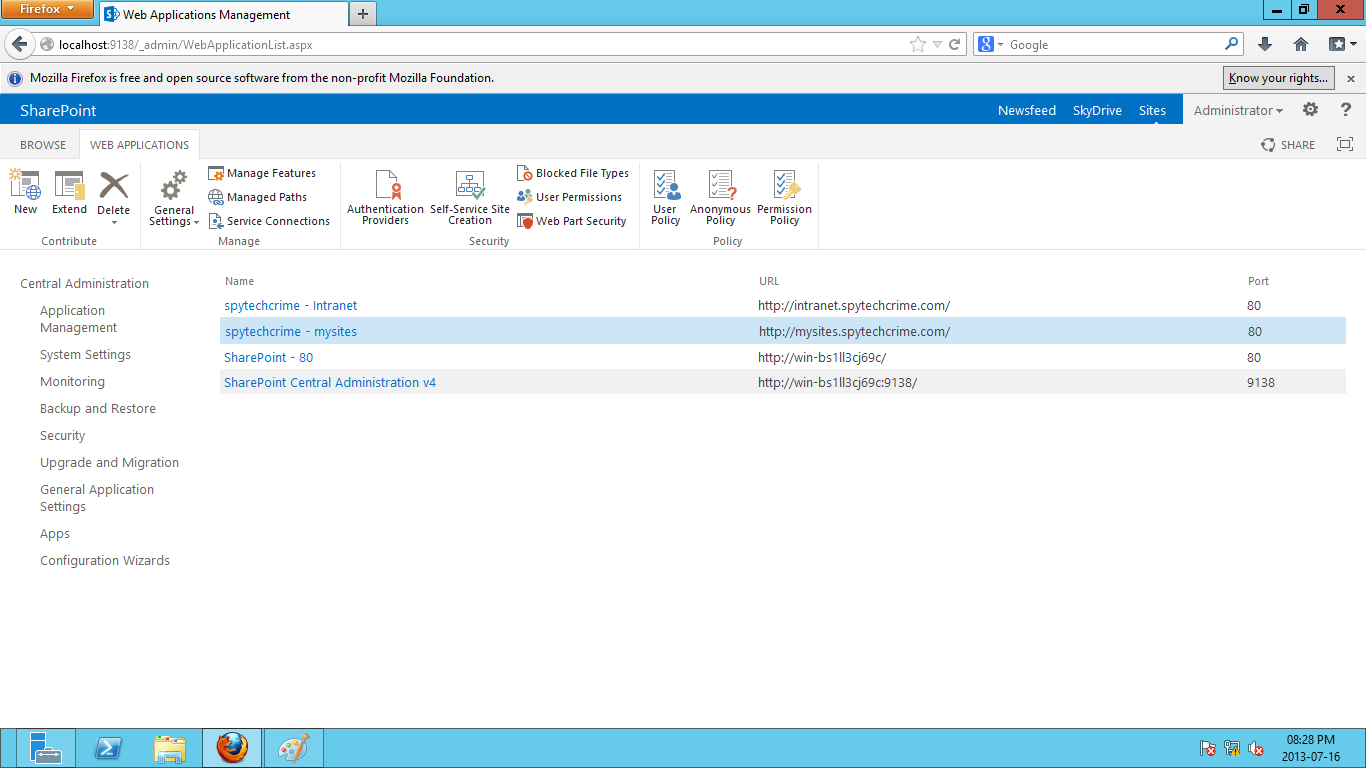The image size is (1366, 768).
Task: Open SkyDrive in top navigation
Action: tap(1097, 110)
